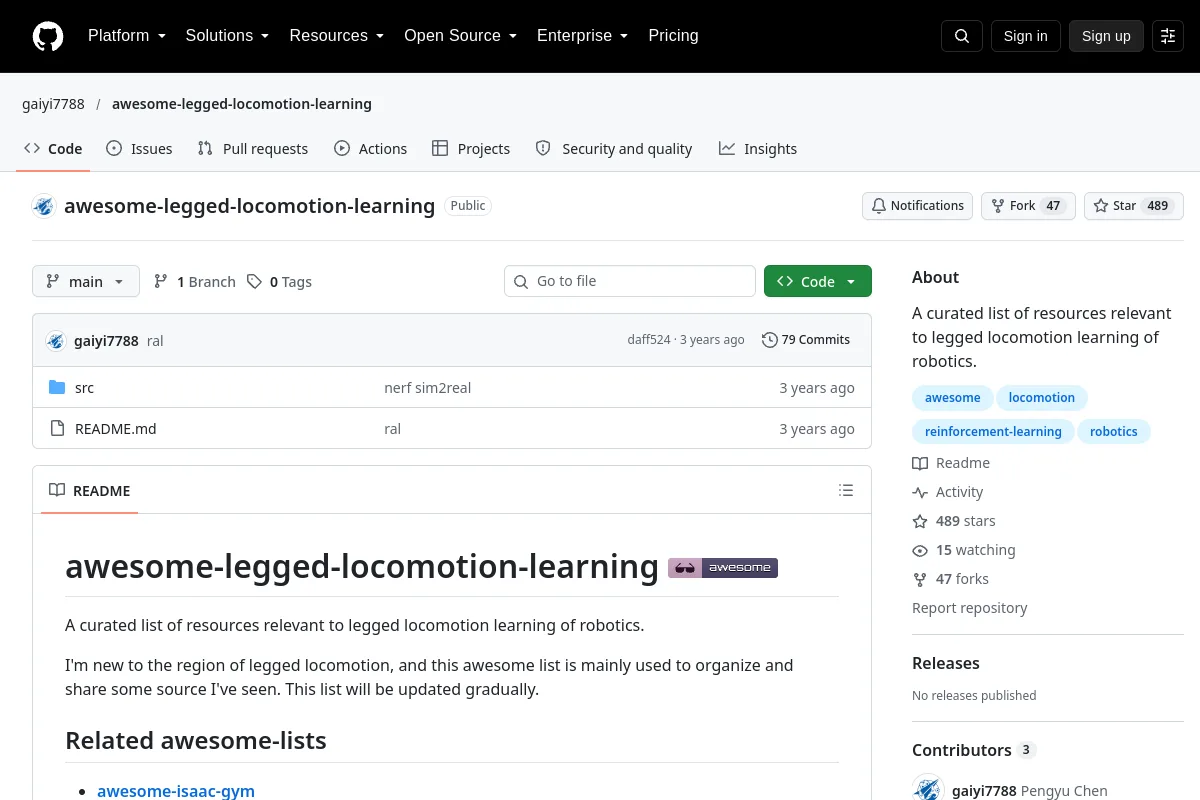Click the src folder icon
The image size is (1200, 800).
[x=57, y=388]
